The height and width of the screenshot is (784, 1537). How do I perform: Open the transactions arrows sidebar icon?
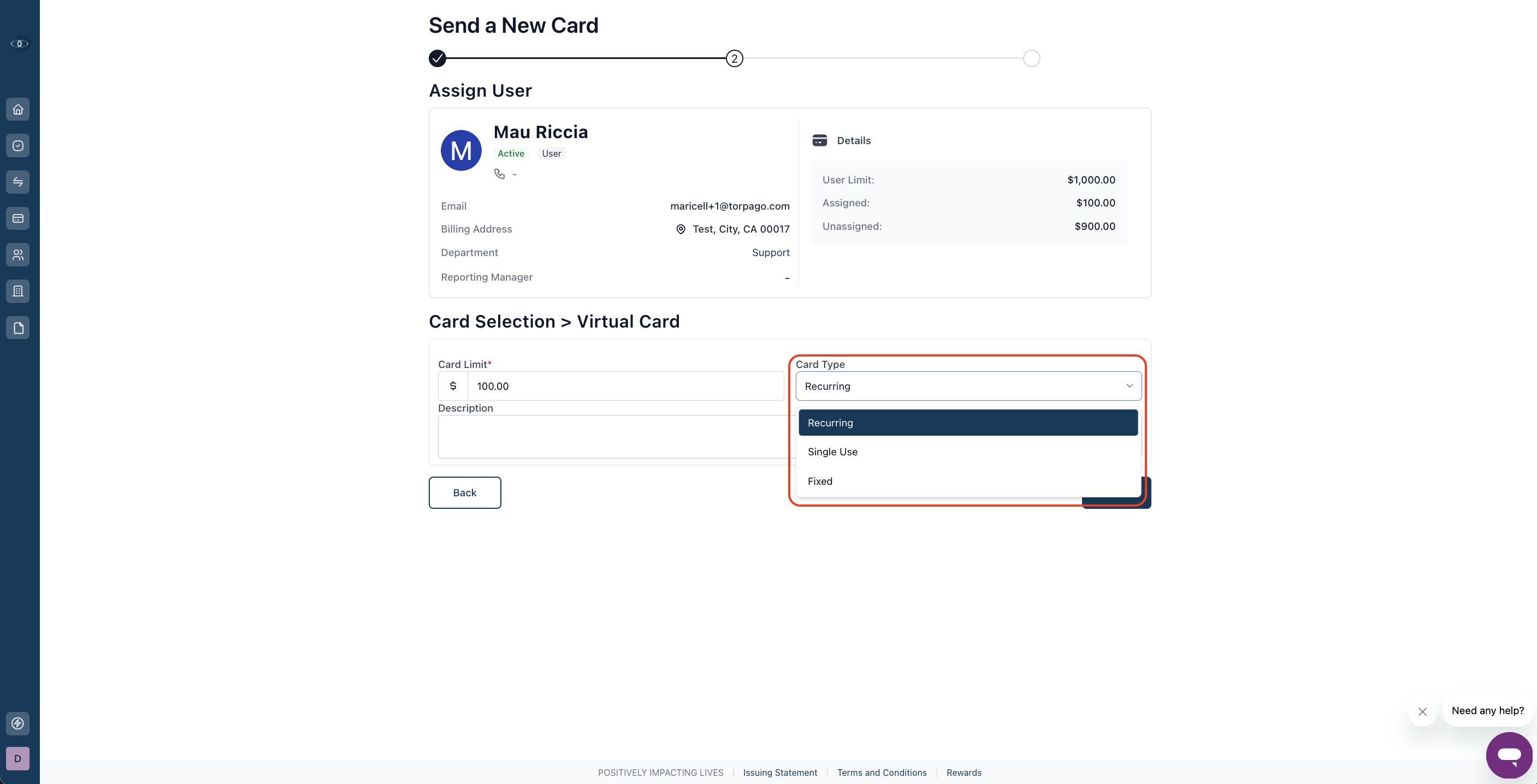[x=18, y=182]
